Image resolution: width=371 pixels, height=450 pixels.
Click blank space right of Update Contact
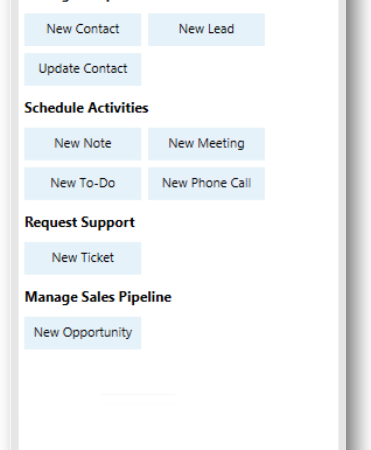(x=233, y=69)
